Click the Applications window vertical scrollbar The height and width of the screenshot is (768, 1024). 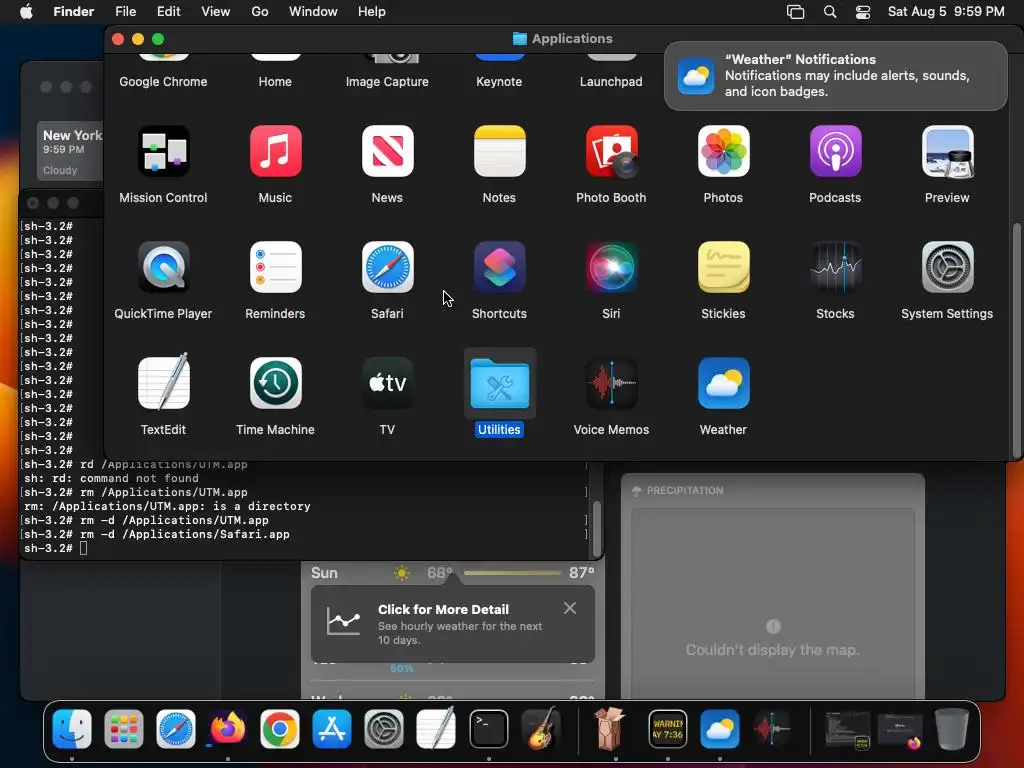(1016, 340)
